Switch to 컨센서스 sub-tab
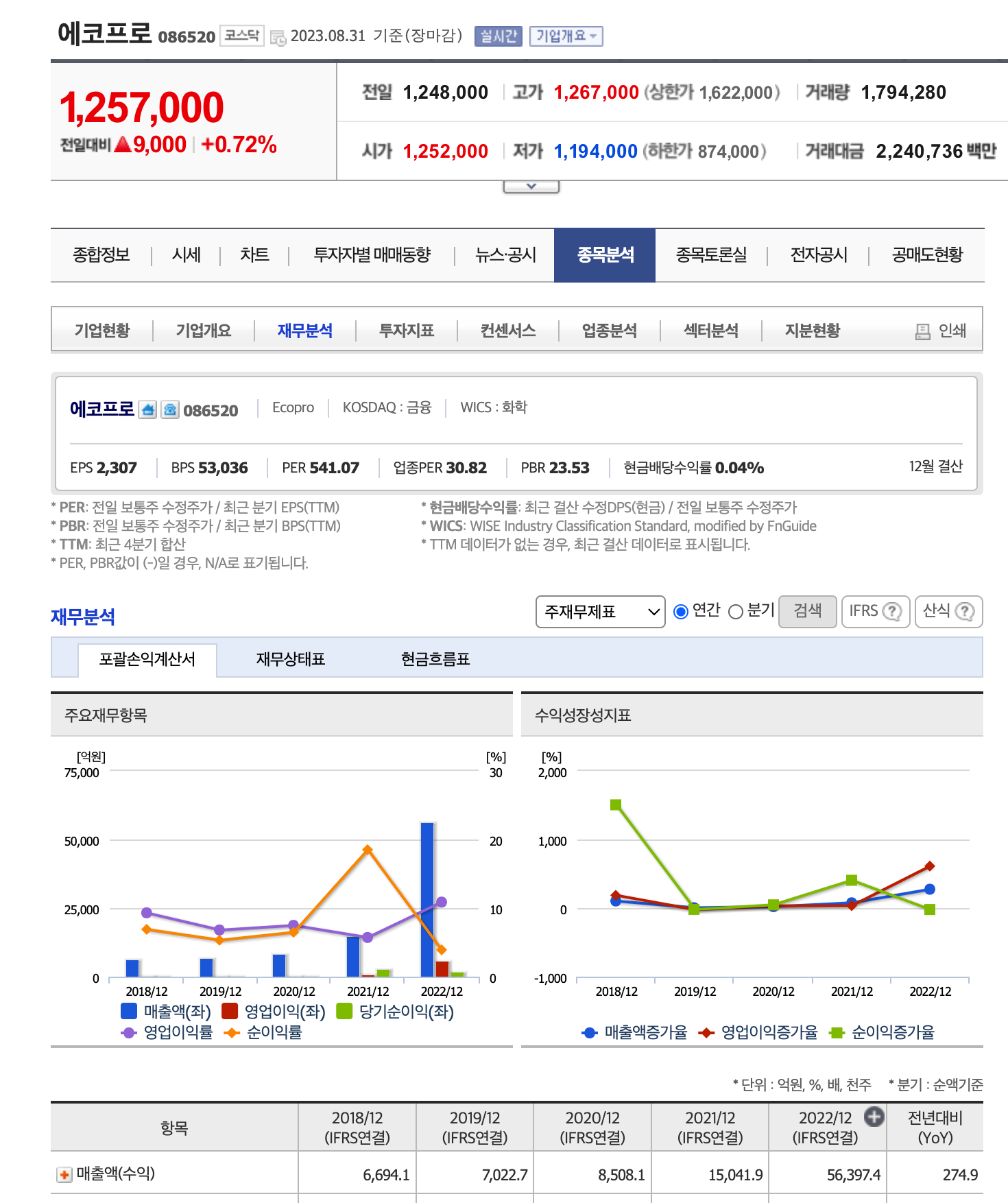This screenshot has height=1203, width=1008. tap(508, 331)
